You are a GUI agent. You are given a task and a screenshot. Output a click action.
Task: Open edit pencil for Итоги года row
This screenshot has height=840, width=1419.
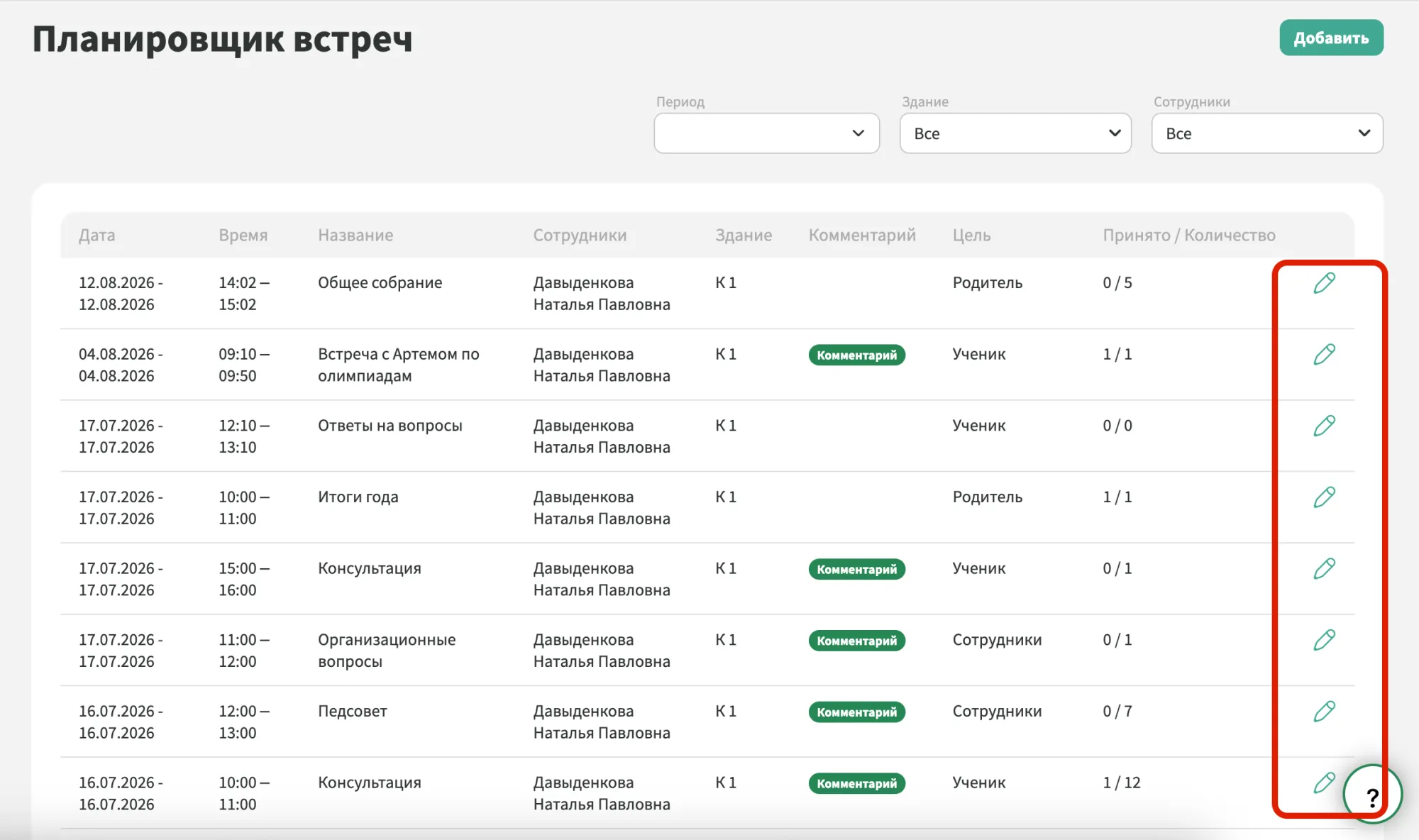tap(1324, 497)
